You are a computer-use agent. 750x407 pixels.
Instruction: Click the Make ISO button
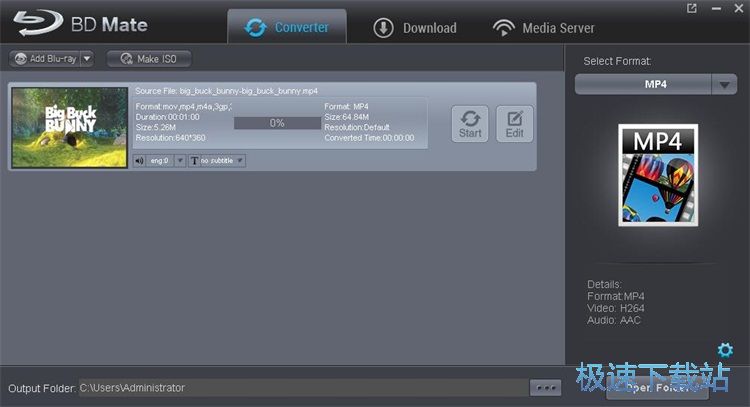(149, 59)
